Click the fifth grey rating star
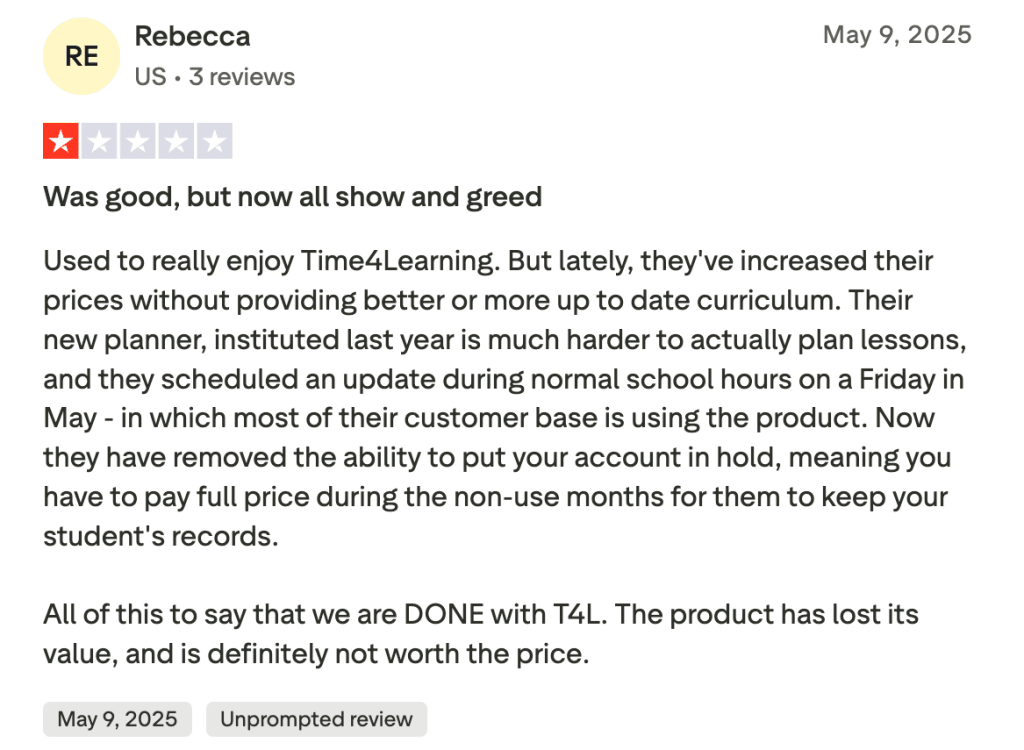Image resolution: width=1024 pixels, height=750 pixels. [213, 142]
